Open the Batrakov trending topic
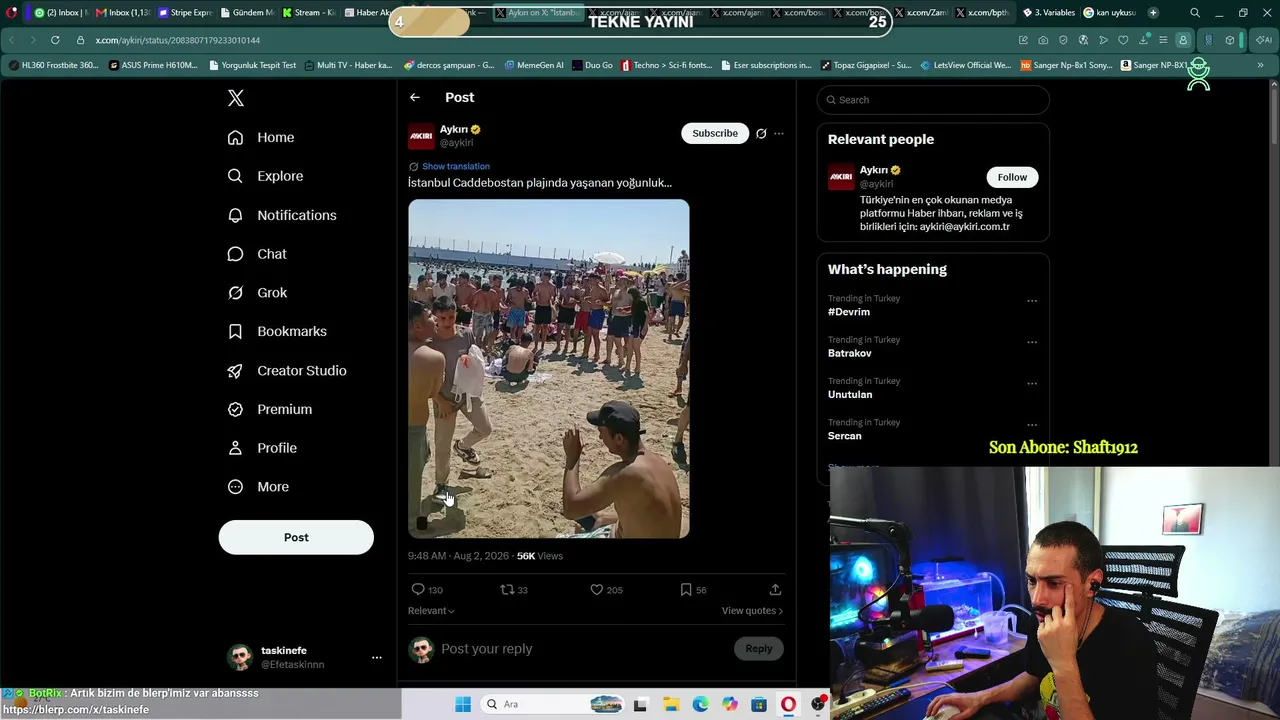1280x720 pixels. click(x=850, y=353)
